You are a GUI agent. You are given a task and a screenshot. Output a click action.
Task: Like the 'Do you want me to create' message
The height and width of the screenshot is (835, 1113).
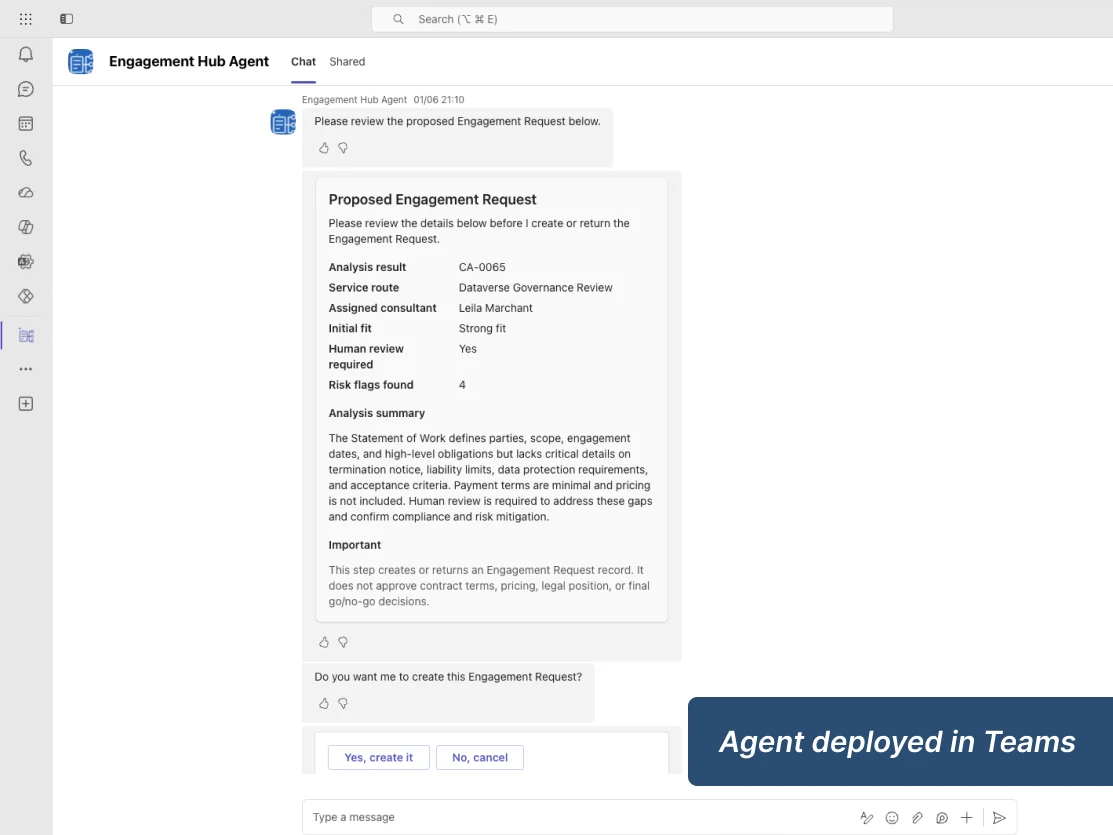tap(324, 703)
